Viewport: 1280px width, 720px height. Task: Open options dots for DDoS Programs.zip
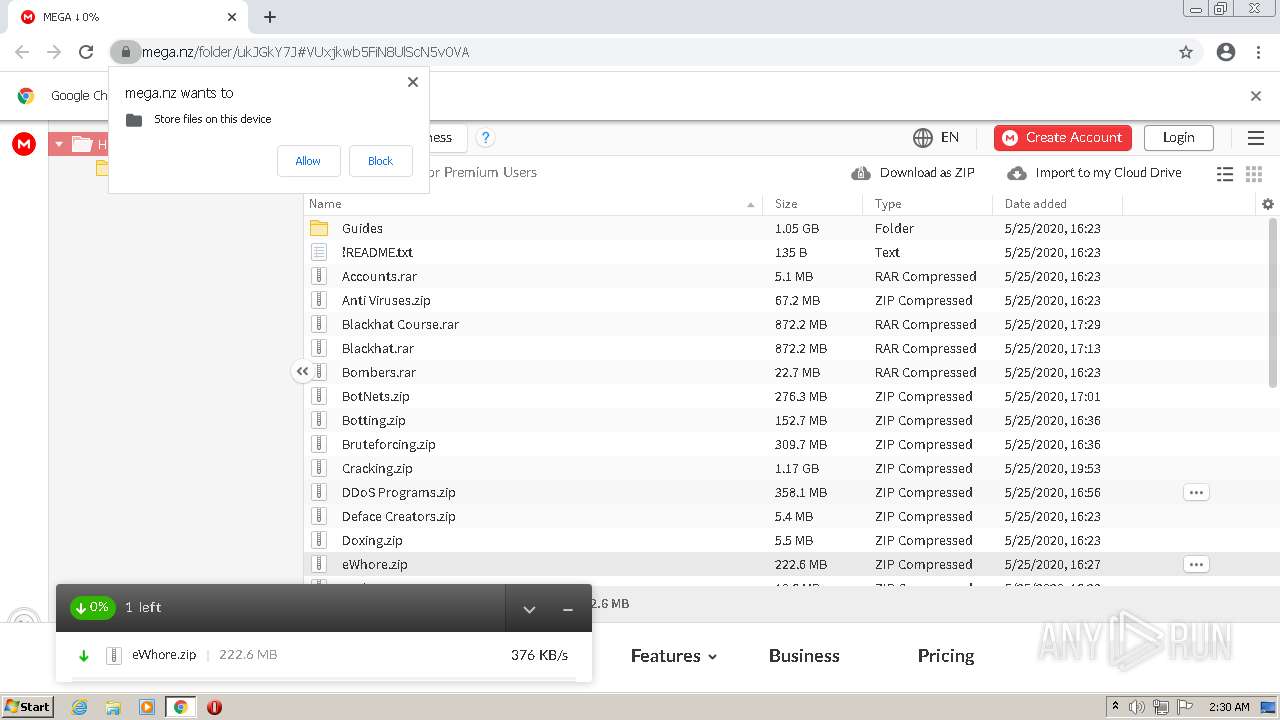(1196, 492)
